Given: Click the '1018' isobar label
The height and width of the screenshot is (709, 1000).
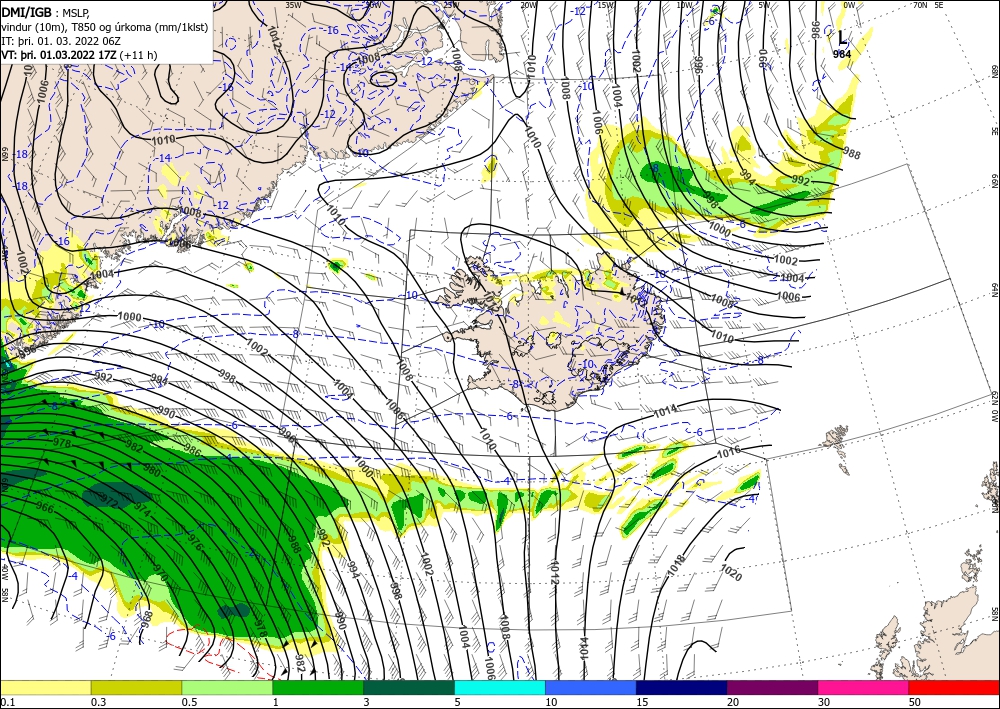Looking at the screenshot, I should [x=677, y=566].
